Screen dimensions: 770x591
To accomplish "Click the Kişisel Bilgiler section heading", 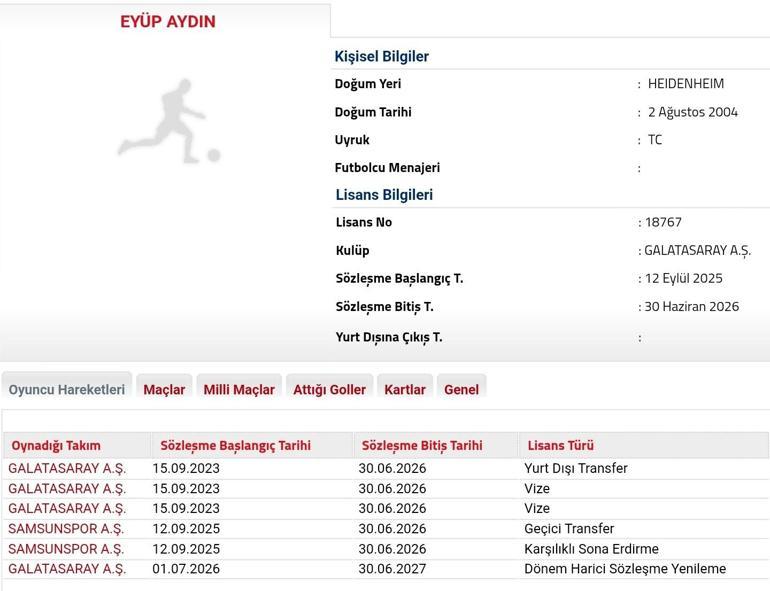I will click(x=381, y=57).
